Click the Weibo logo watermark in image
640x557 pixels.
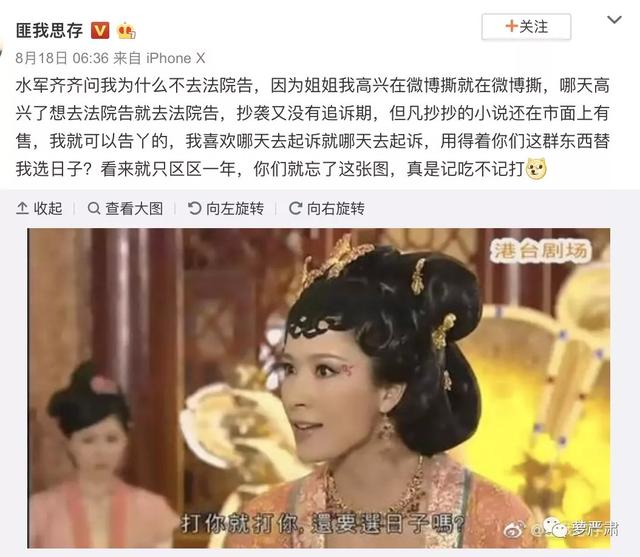pos(514,530)
